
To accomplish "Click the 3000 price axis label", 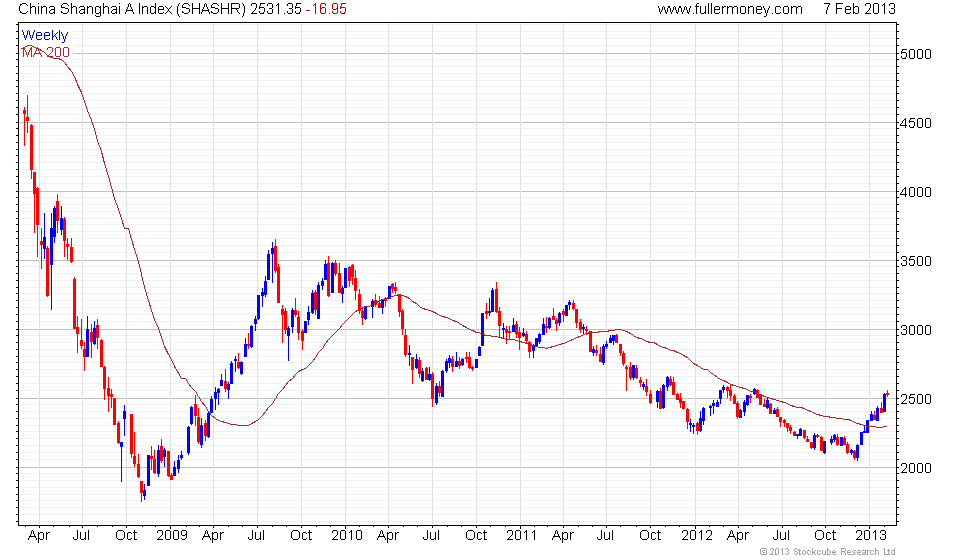I will tap(916, 330).
